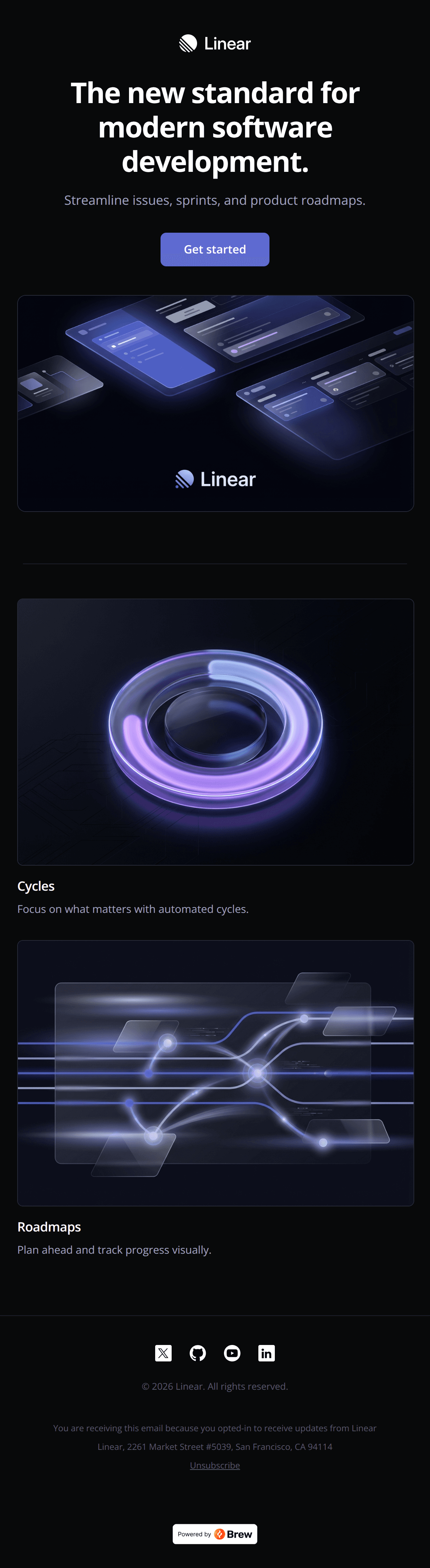Open Linear's X (Twitter) profile icon
The height and width of the screenshot is (1568, 430).
163,1353
